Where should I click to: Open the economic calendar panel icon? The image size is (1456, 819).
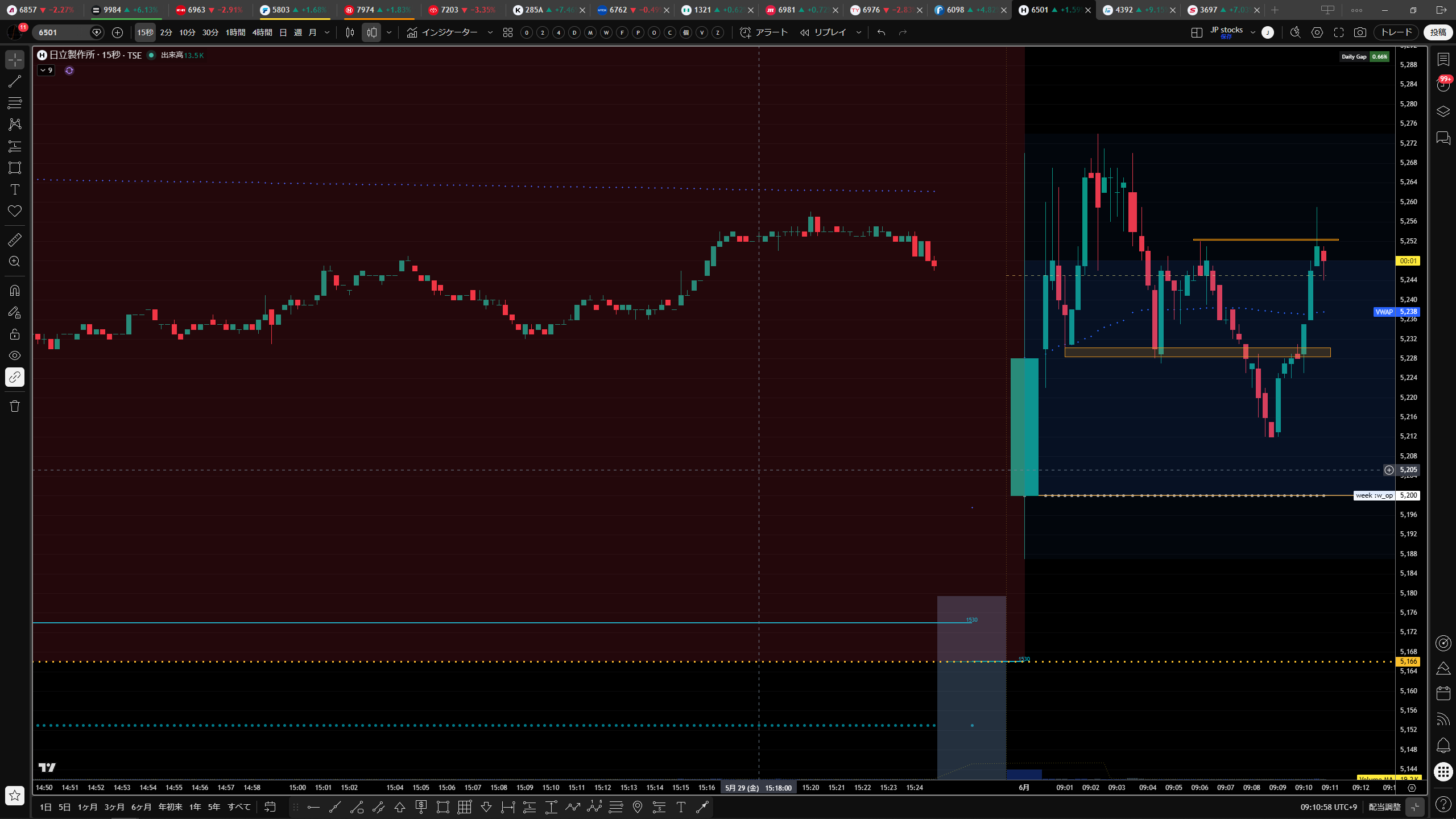click(x=1443, y=693)
